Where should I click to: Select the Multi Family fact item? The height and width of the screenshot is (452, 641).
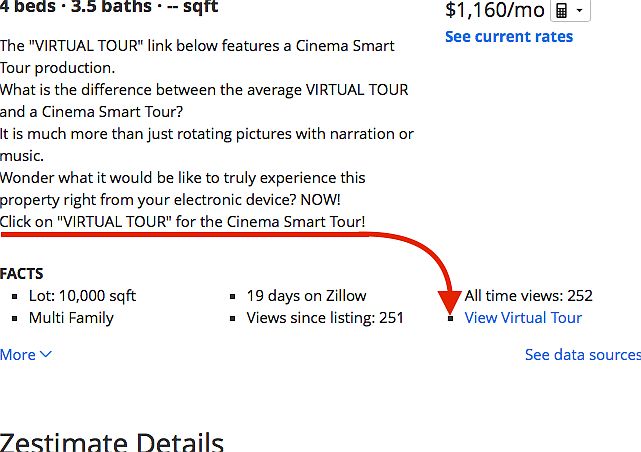click(x=71, y=318)
